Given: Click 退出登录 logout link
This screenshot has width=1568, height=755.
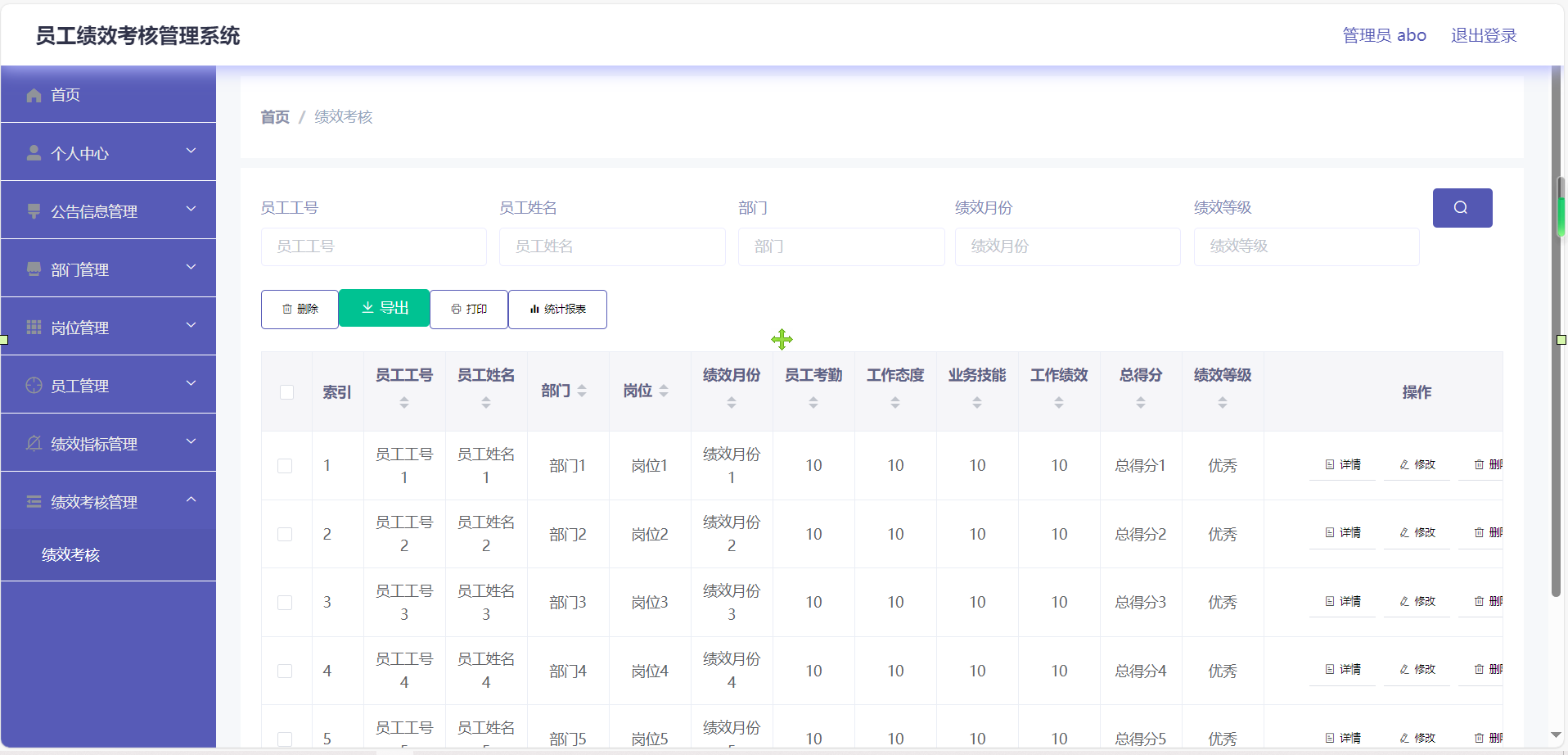Looking at the screenshot, I should (1484, 35).
